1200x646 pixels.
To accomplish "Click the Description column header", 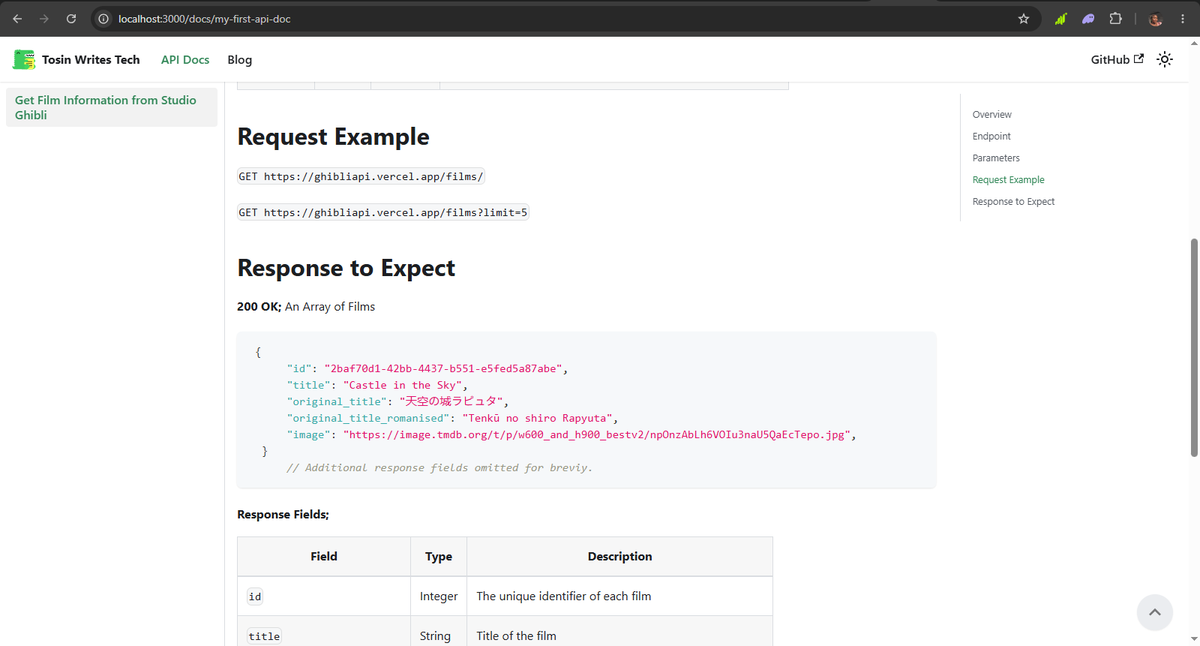I will pyautogui.click(x=620, y=557).
